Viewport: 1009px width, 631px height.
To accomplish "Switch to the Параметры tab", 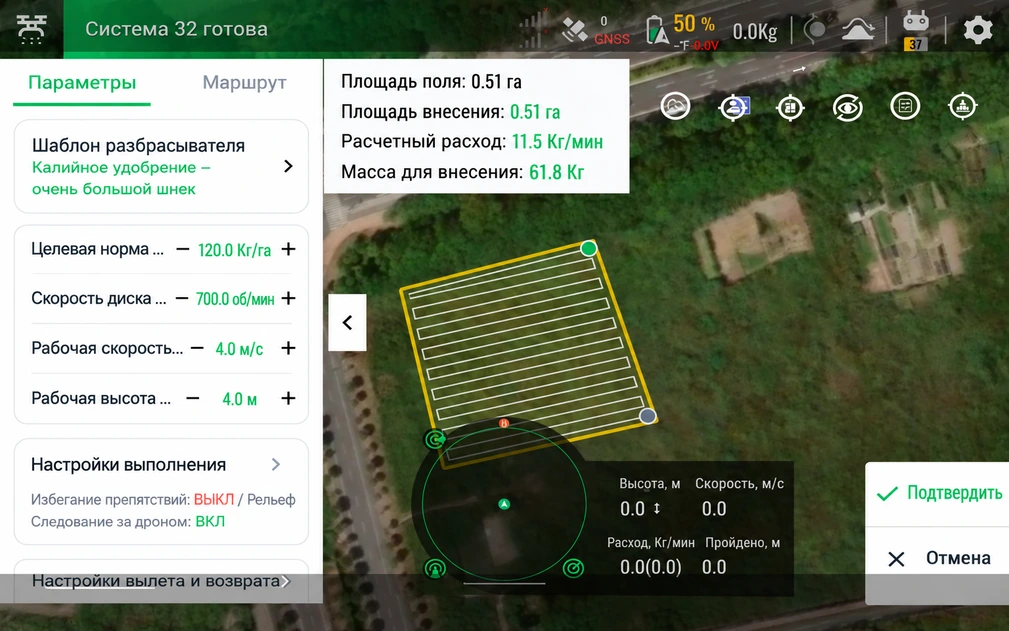I will (82, 83).
